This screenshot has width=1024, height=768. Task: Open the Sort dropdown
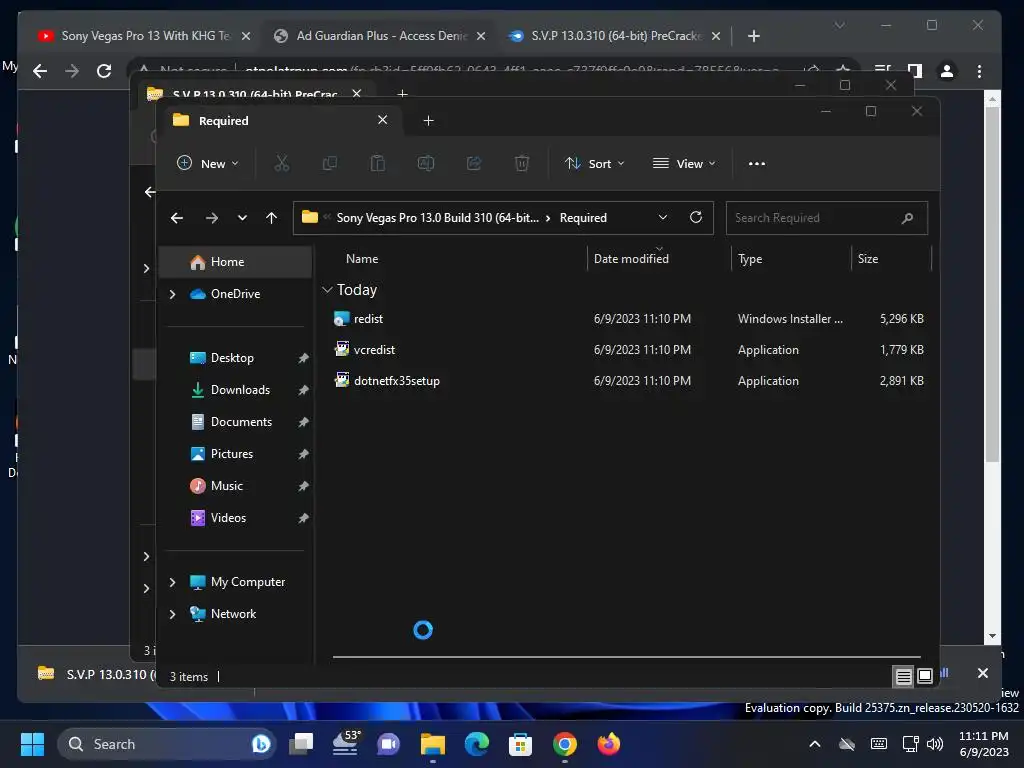coord(594,163)
